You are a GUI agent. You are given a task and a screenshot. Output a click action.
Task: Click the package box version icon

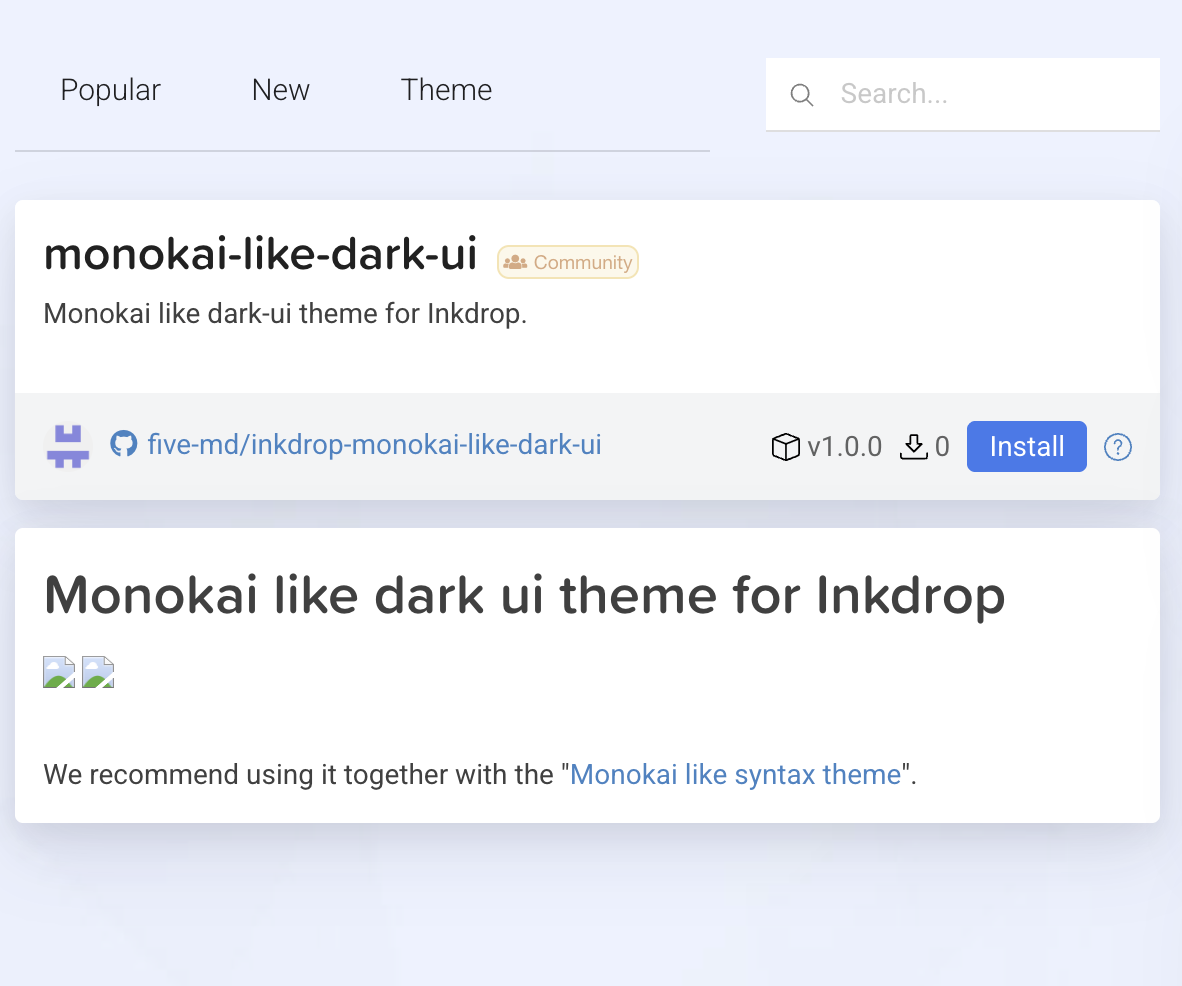tap(786, 447)
